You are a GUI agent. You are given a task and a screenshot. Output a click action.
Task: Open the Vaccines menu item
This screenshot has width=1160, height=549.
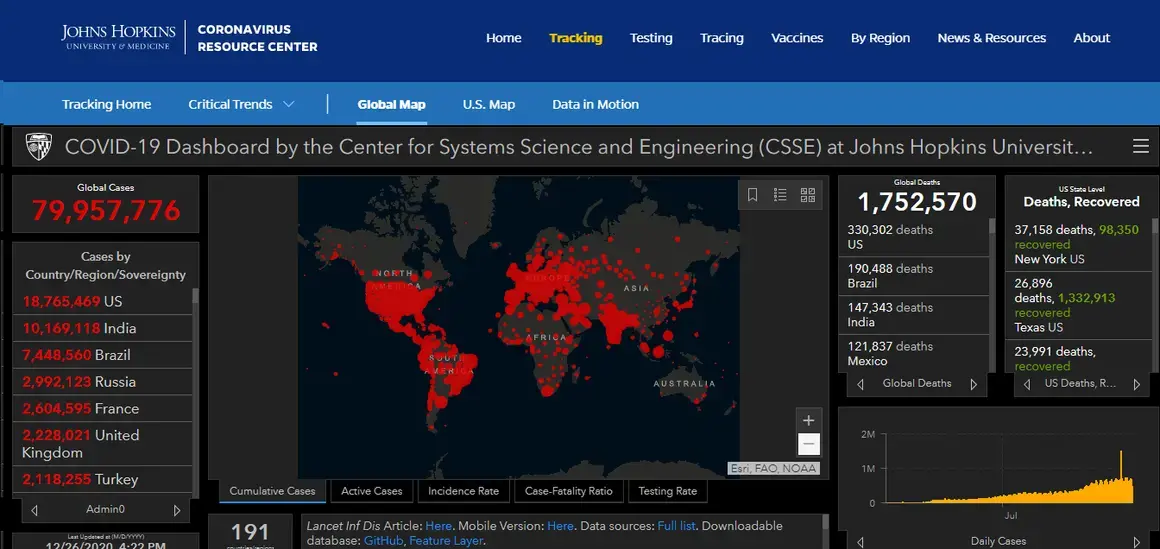click(797, 38)
